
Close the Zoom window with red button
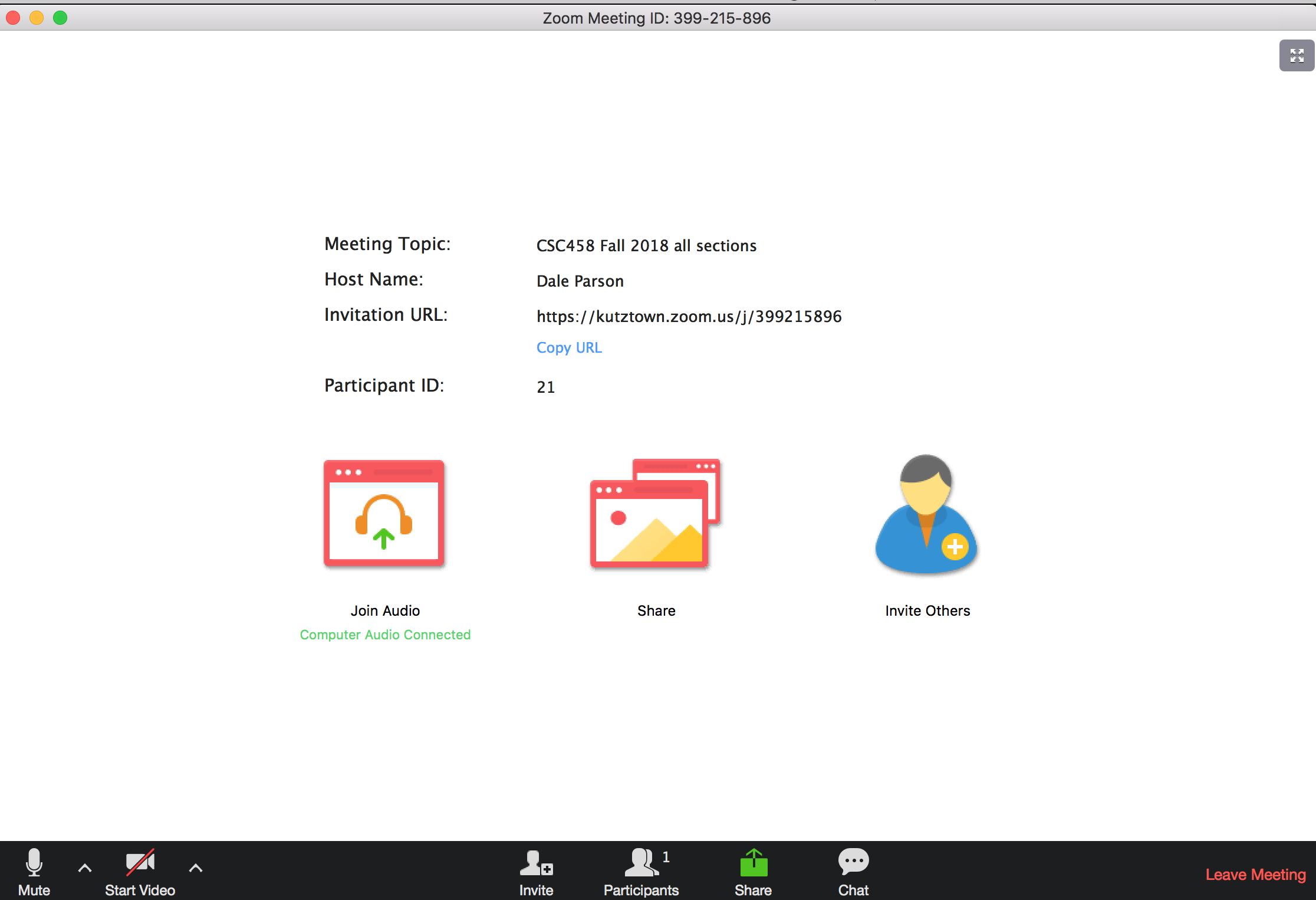13,18
